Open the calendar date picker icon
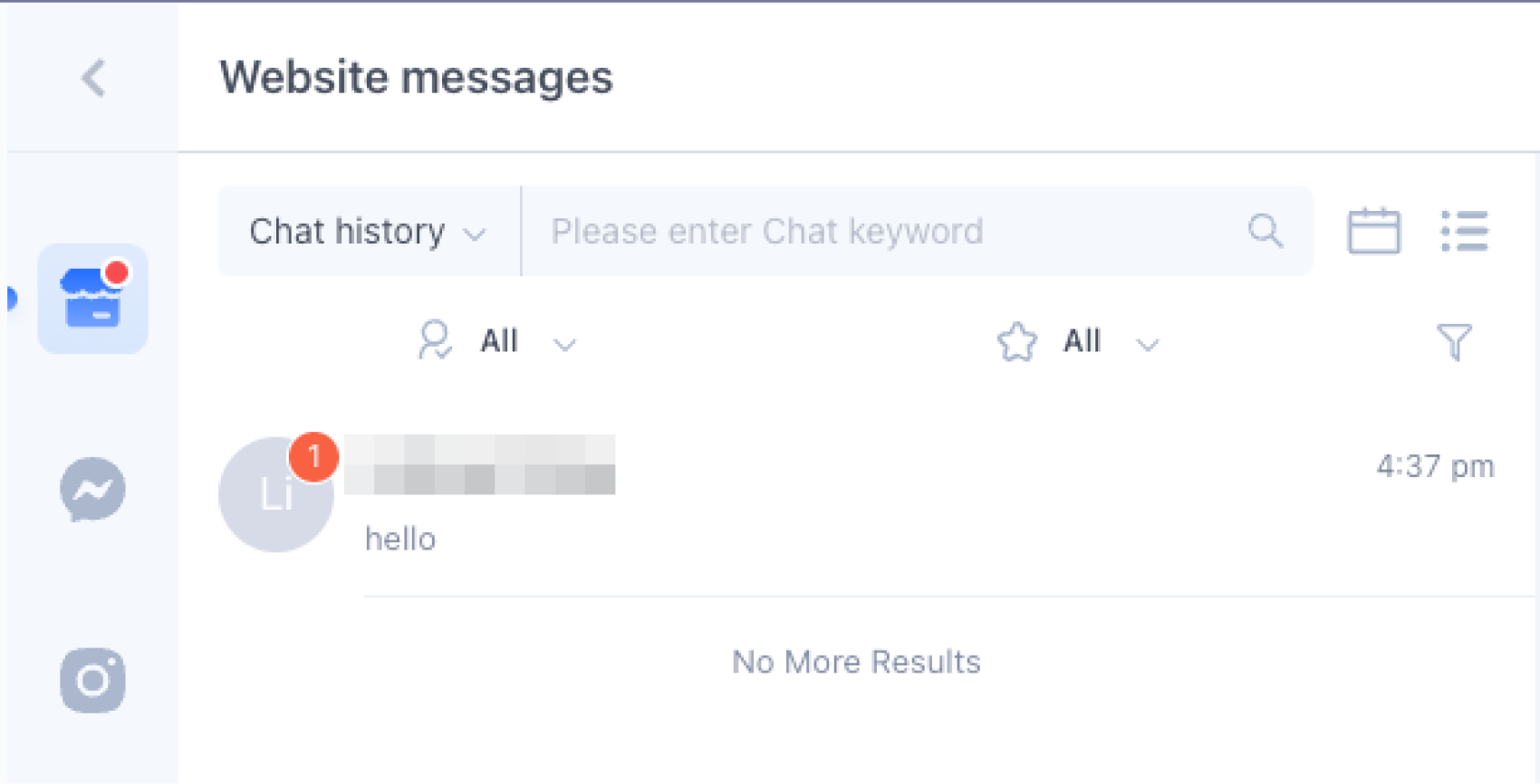Screen dimensions: 1540x784 1373,231
